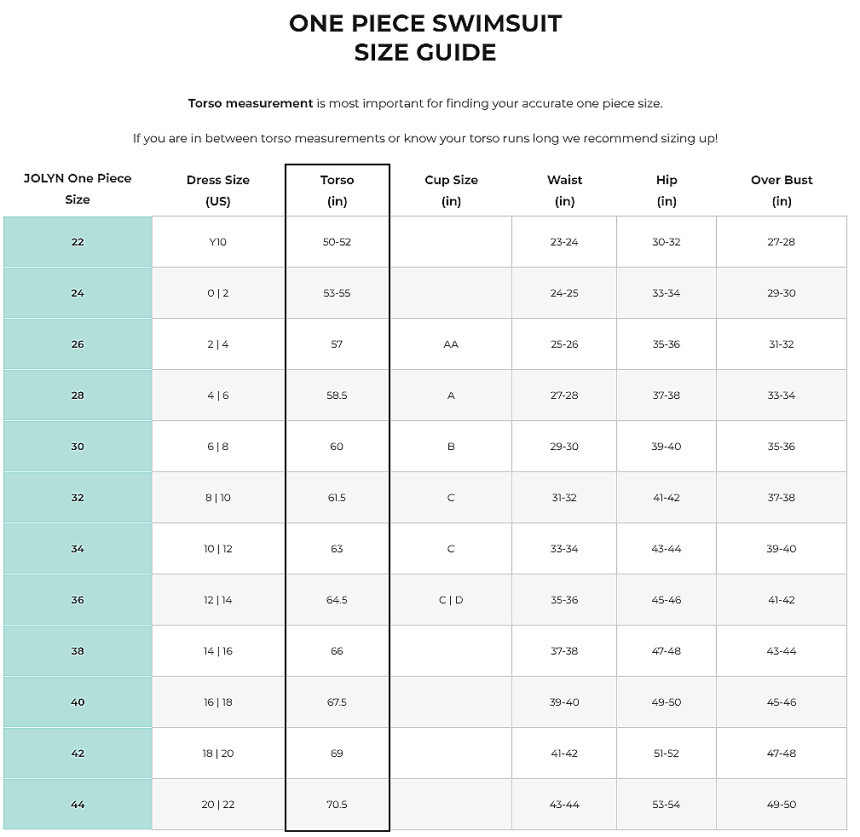
Task: Click the bold "Torso measurement" text
Action: click(250, 103)
